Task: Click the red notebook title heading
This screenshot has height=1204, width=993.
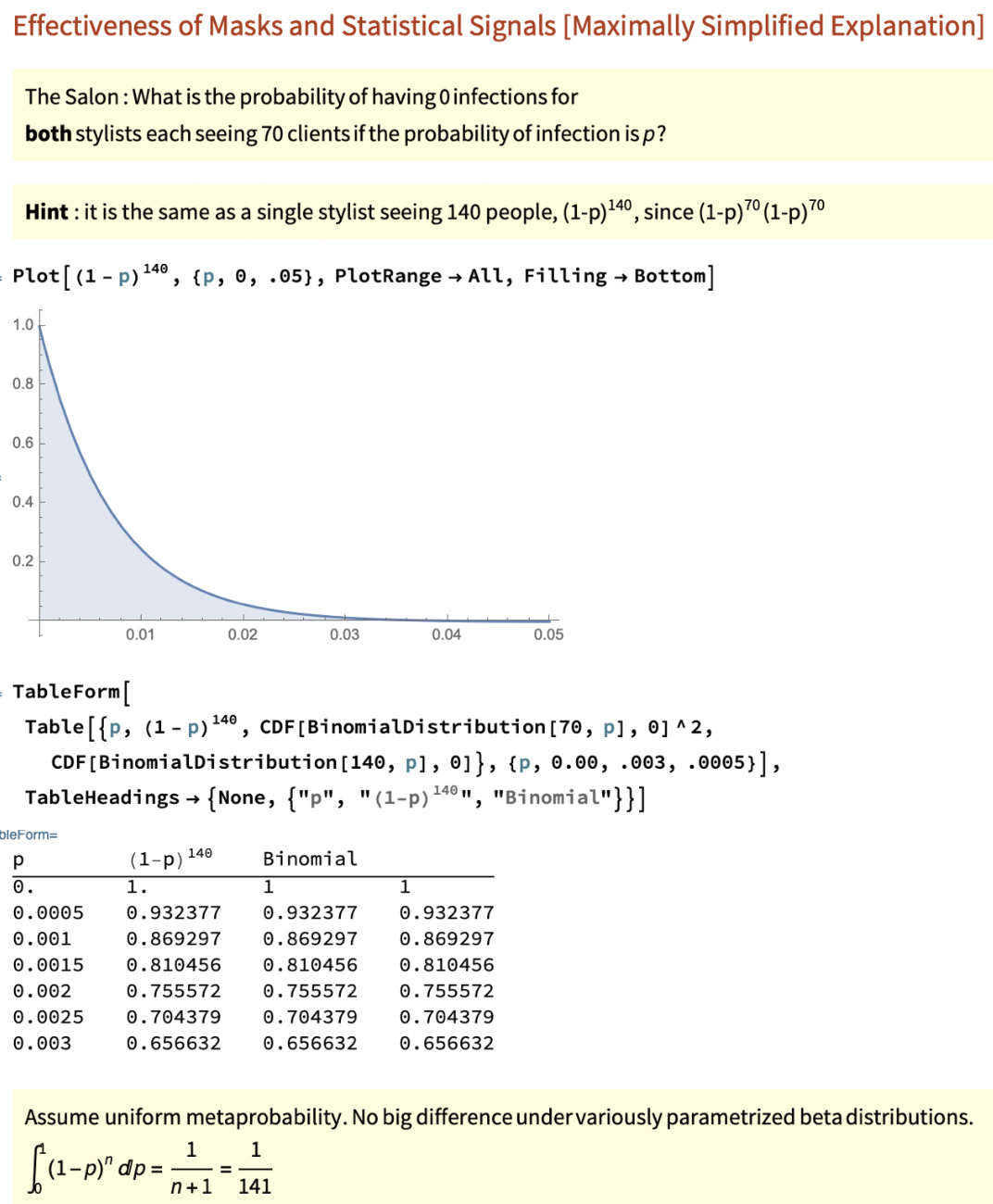Action: 498,26
